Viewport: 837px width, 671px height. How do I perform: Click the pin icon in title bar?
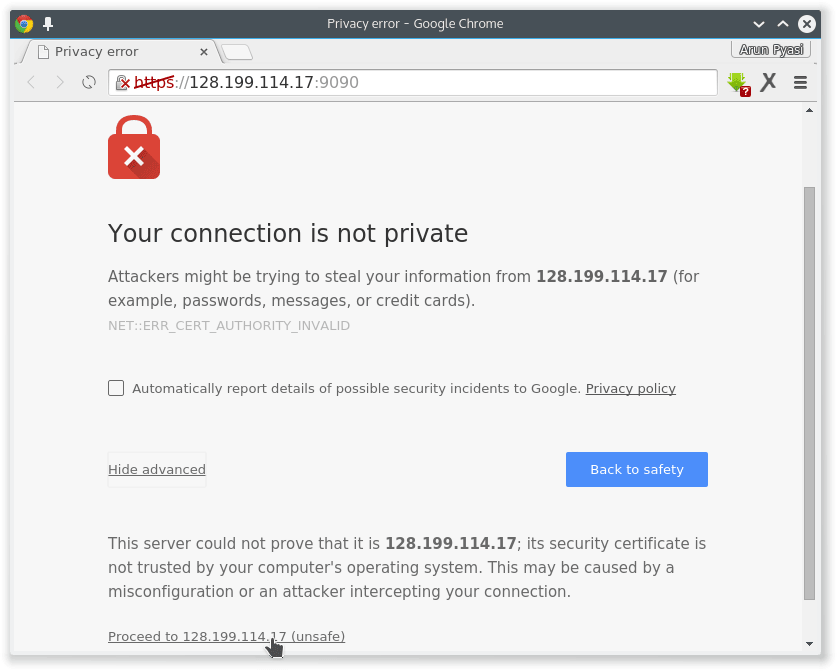coord(47,23)
